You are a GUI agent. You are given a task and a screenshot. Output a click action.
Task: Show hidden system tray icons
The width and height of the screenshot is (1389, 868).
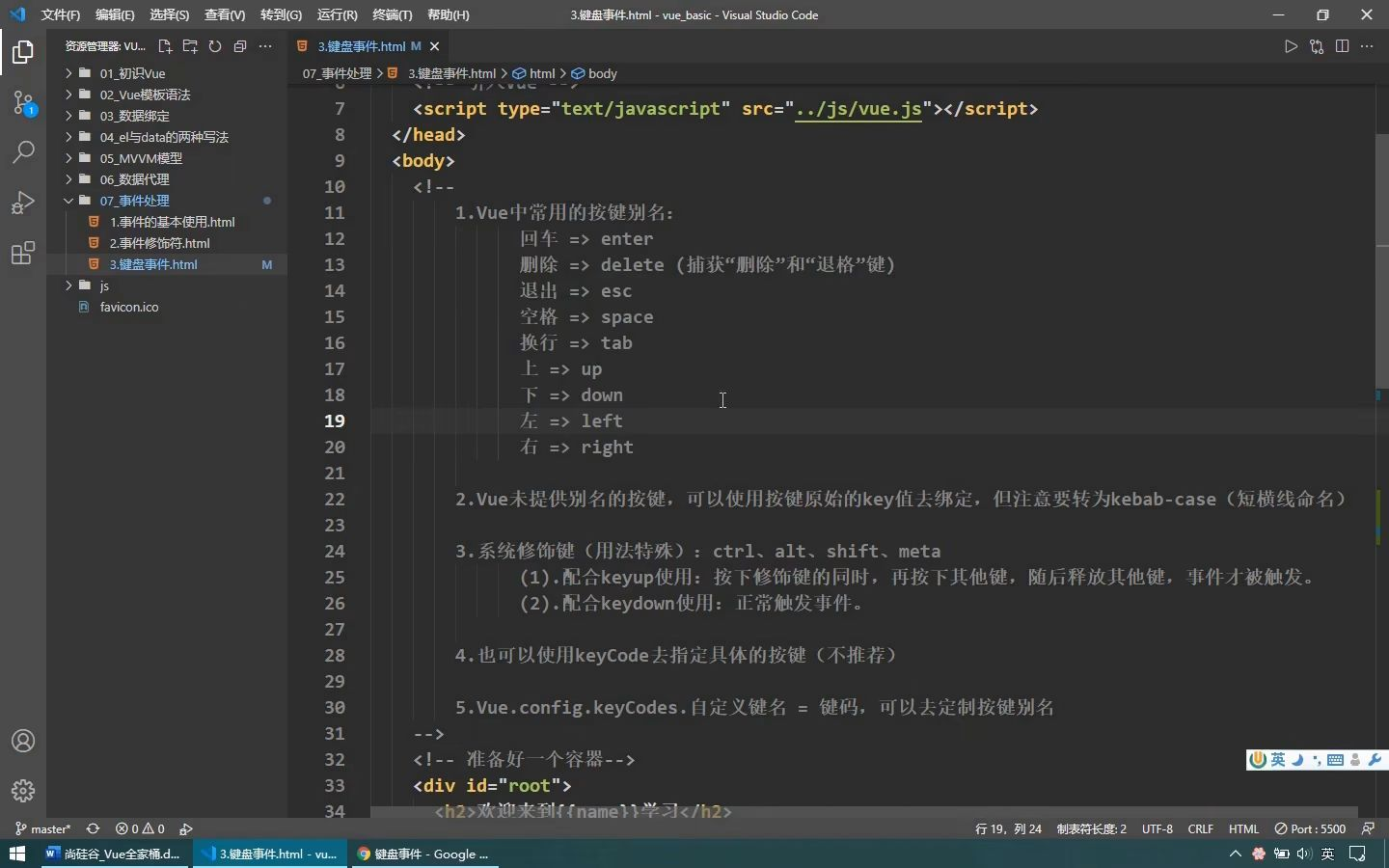[1235, 854]
